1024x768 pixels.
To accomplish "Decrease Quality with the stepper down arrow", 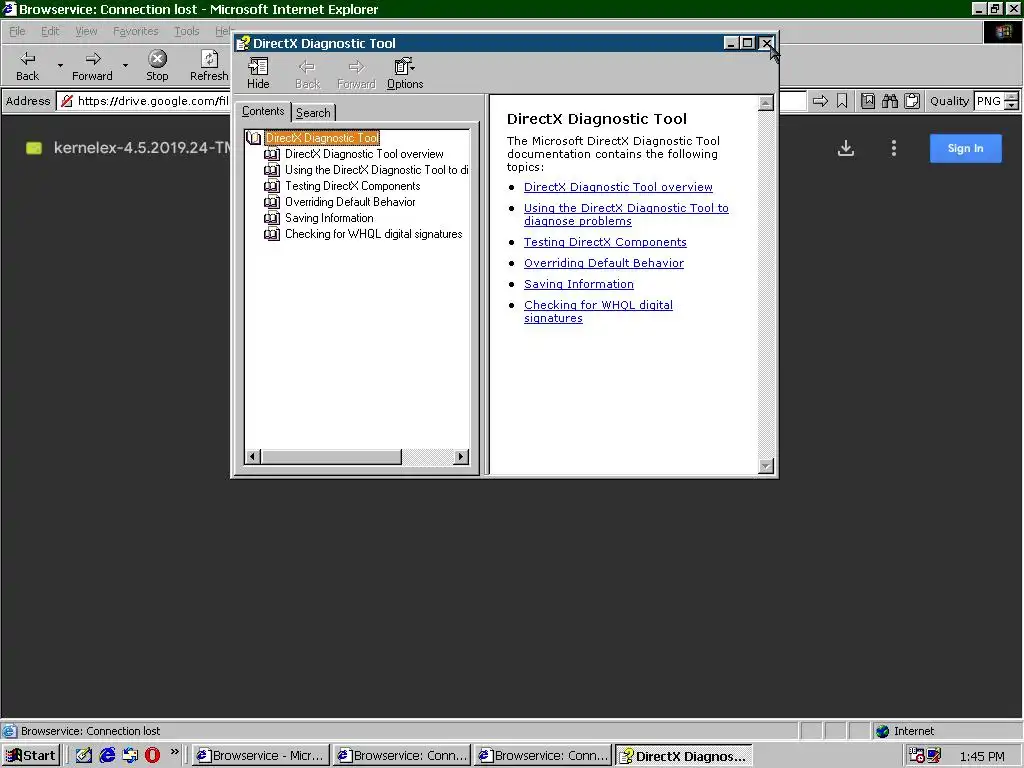I will [x=1012, y=106].
